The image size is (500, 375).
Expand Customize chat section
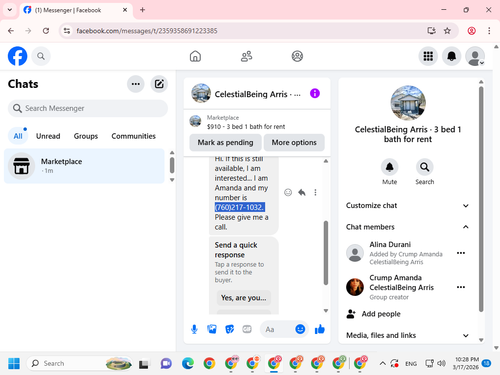(x=408, y=206)
